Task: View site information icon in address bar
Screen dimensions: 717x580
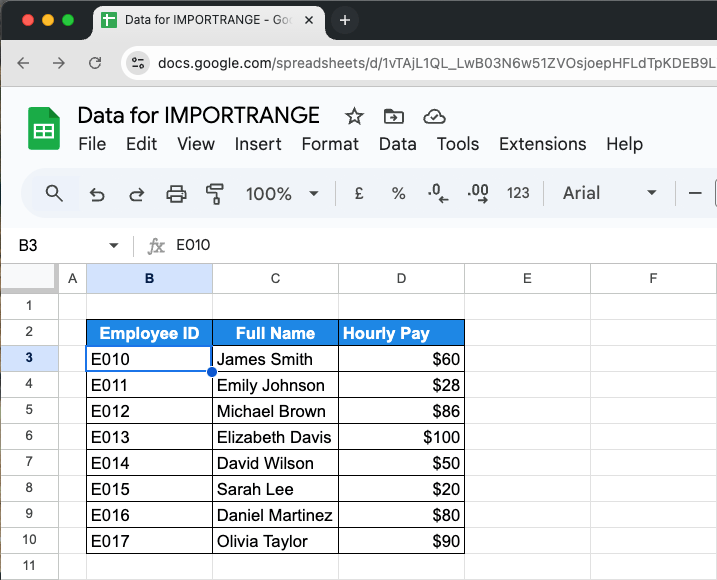Action: pos(138,63)
